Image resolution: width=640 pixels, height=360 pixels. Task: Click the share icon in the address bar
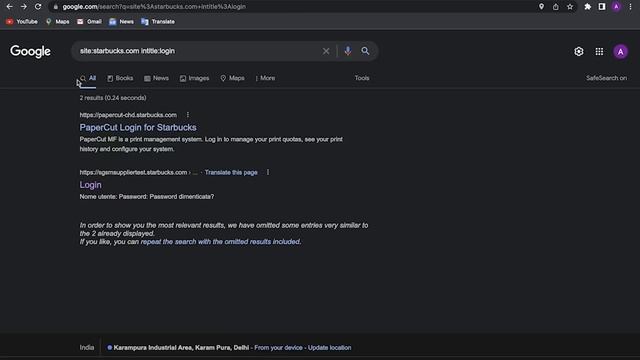pyautogui.click(x=556, y=7)
